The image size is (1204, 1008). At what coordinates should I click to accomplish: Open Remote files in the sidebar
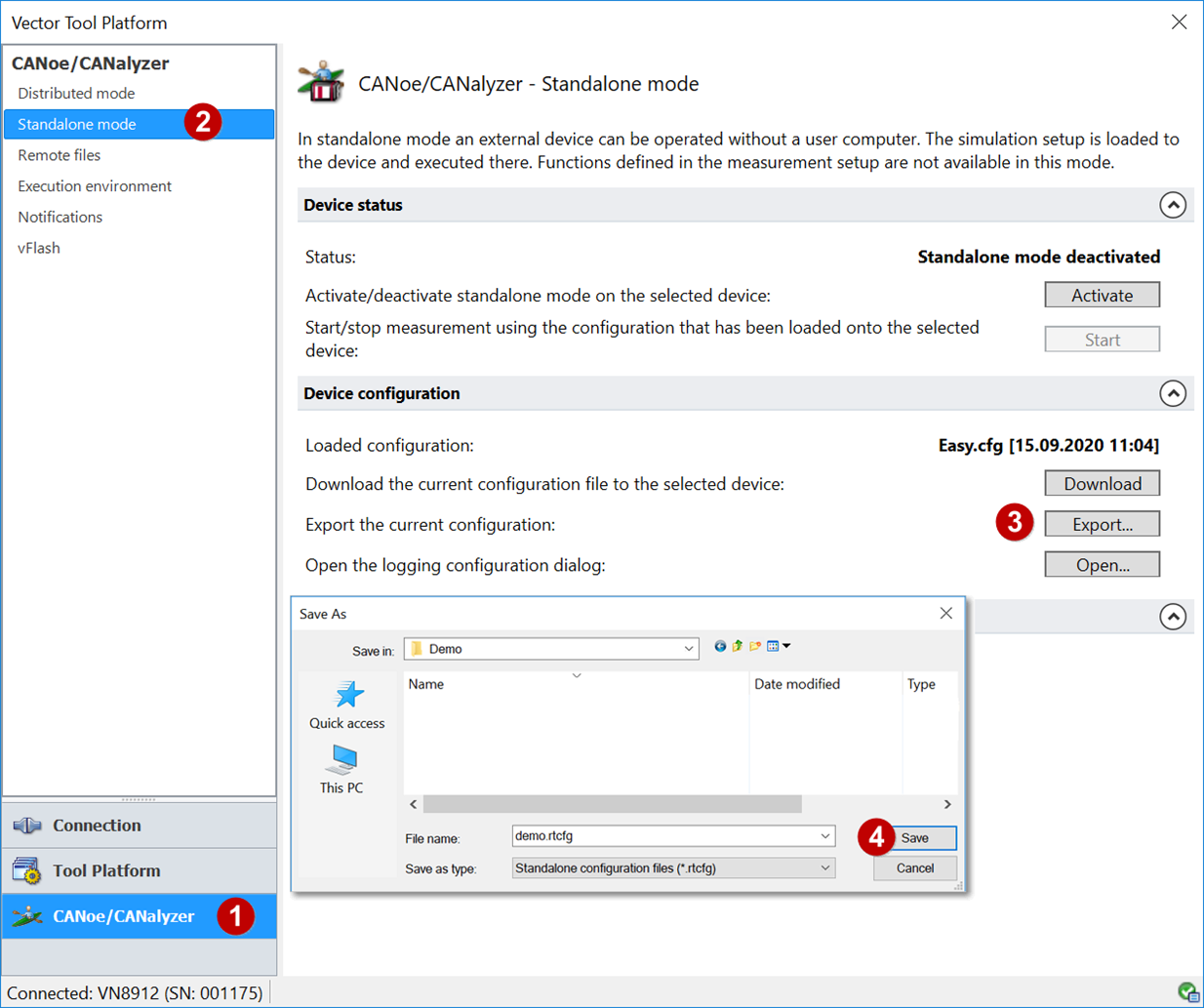(x=60, y=155)
